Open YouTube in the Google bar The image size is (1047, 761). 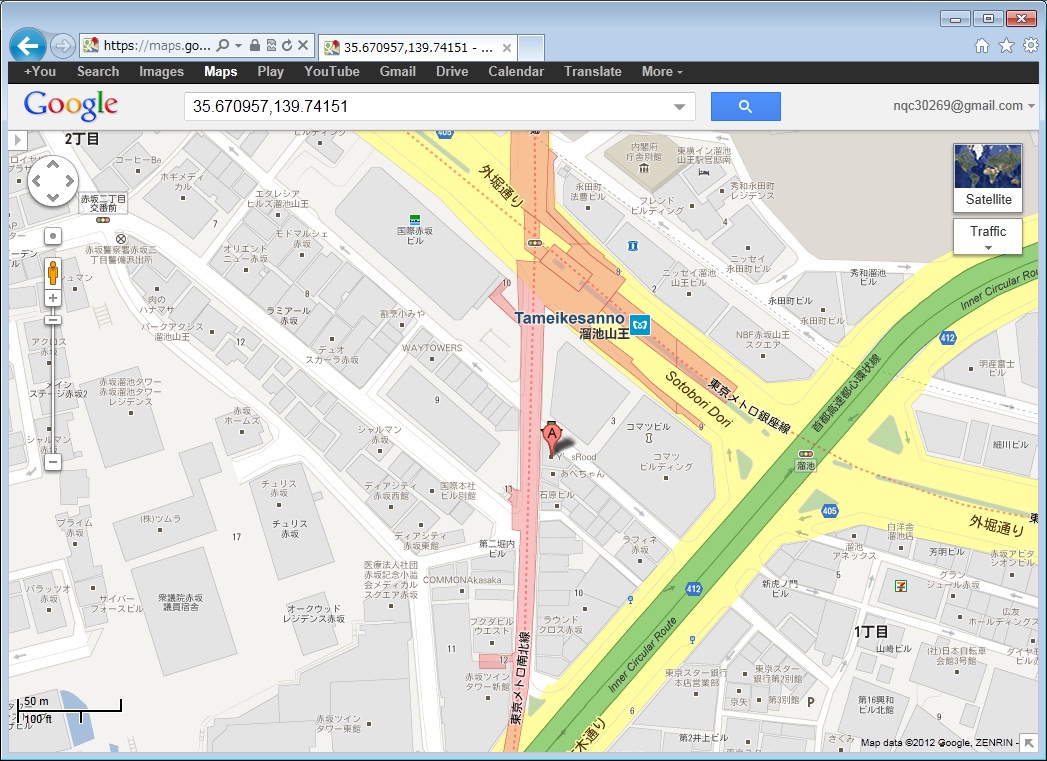pos(332,71)
